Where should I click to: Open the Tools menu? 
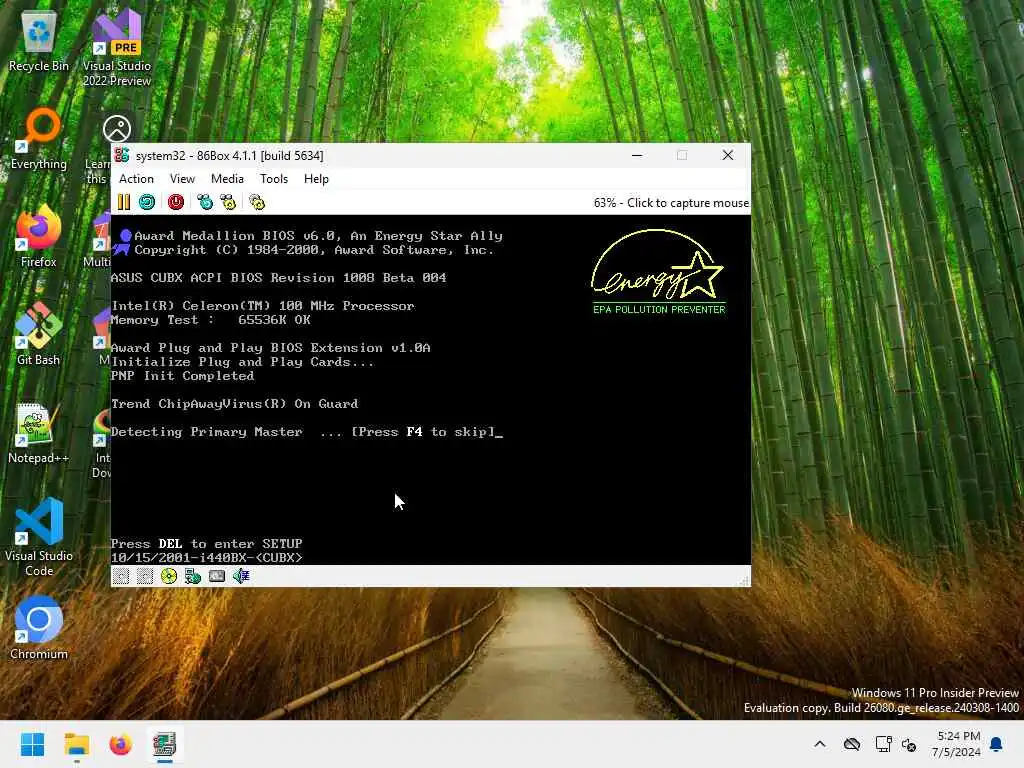point(274,179)
